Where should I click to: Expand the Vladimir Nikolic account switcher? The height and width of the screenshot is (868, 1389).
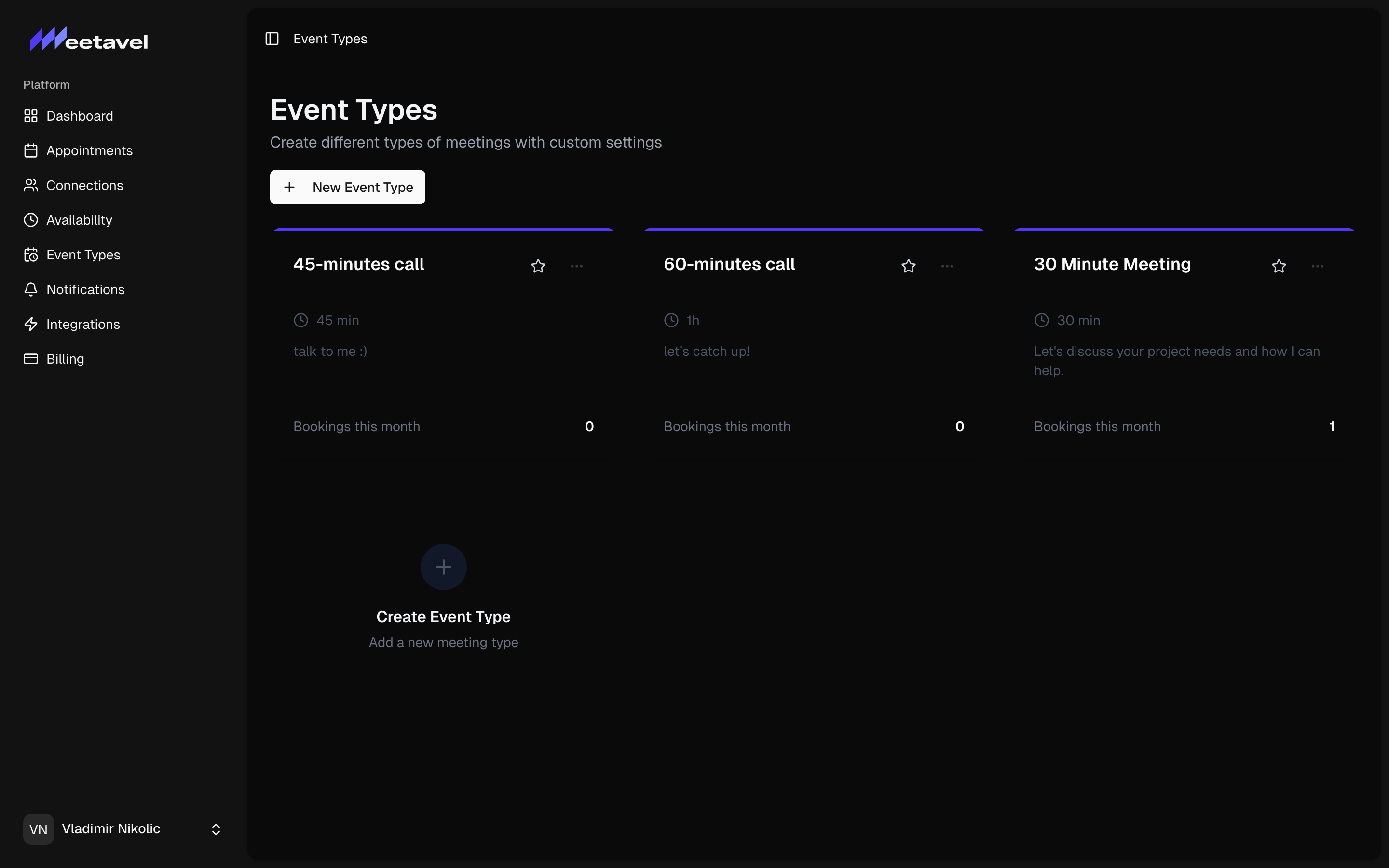click(x=216, y=828)
